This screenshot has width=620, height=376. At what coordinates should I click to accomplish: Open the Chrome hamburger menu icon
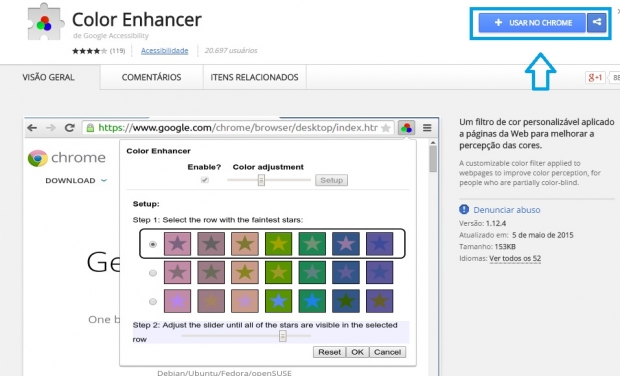tap(427, 128)
